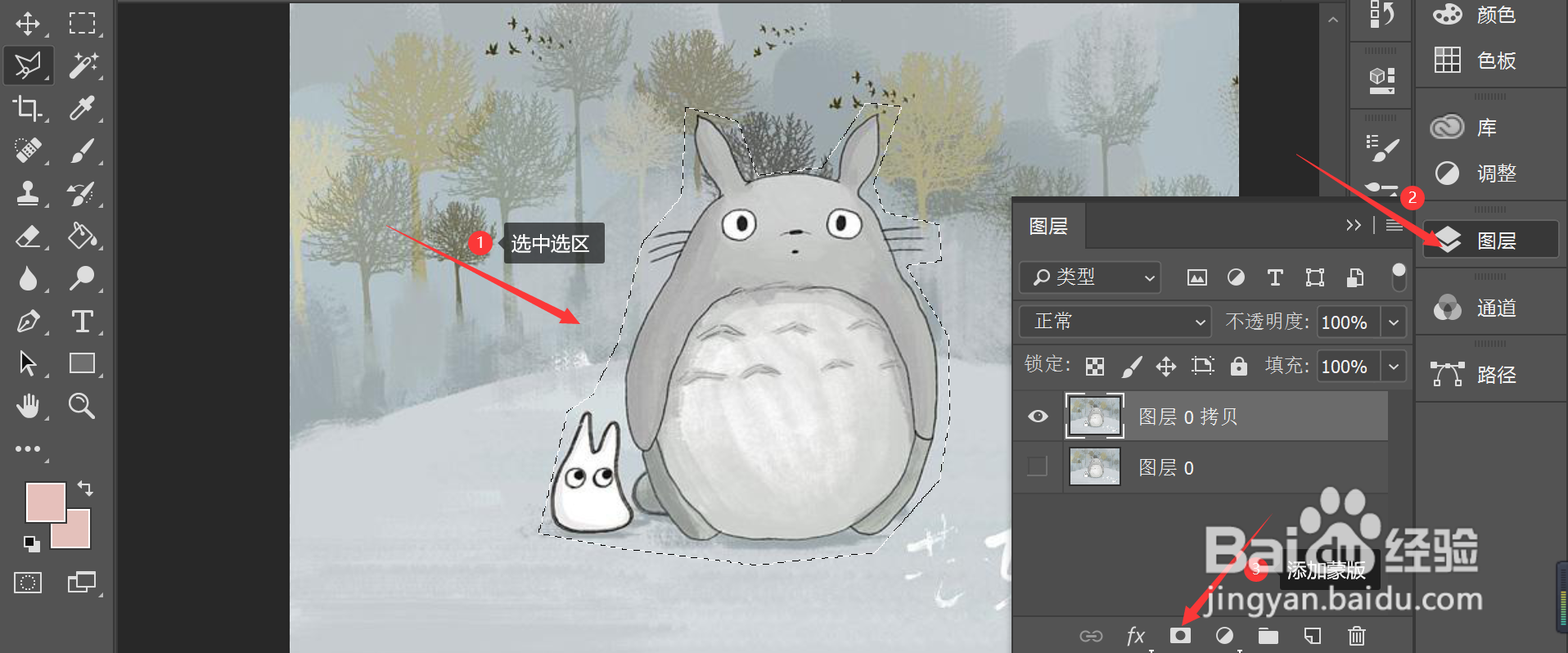
Task: Click the foreground color swatch
Action: [43, 500]
